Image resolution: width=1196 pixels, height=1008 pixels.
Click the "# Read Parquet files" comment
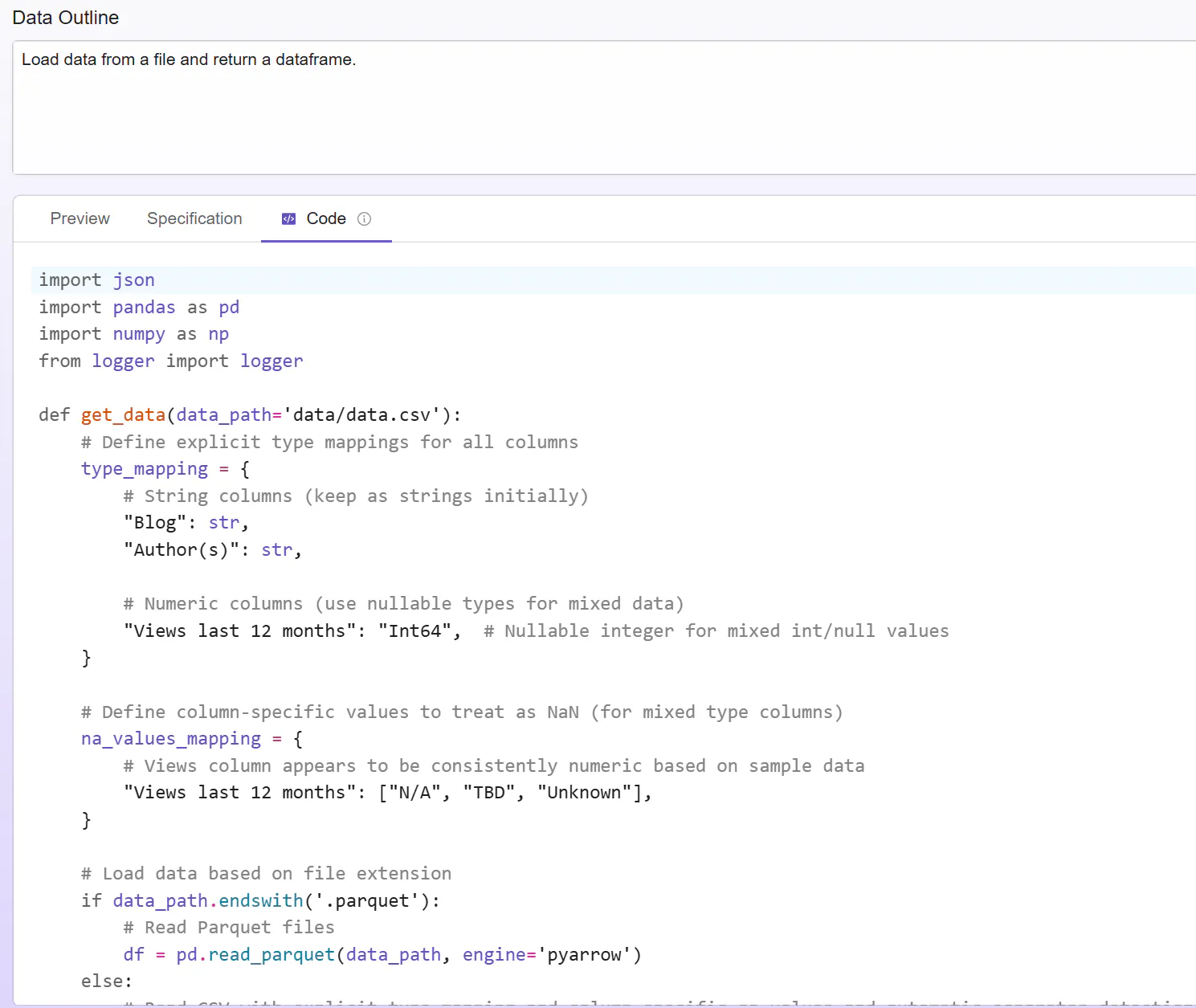229,928
